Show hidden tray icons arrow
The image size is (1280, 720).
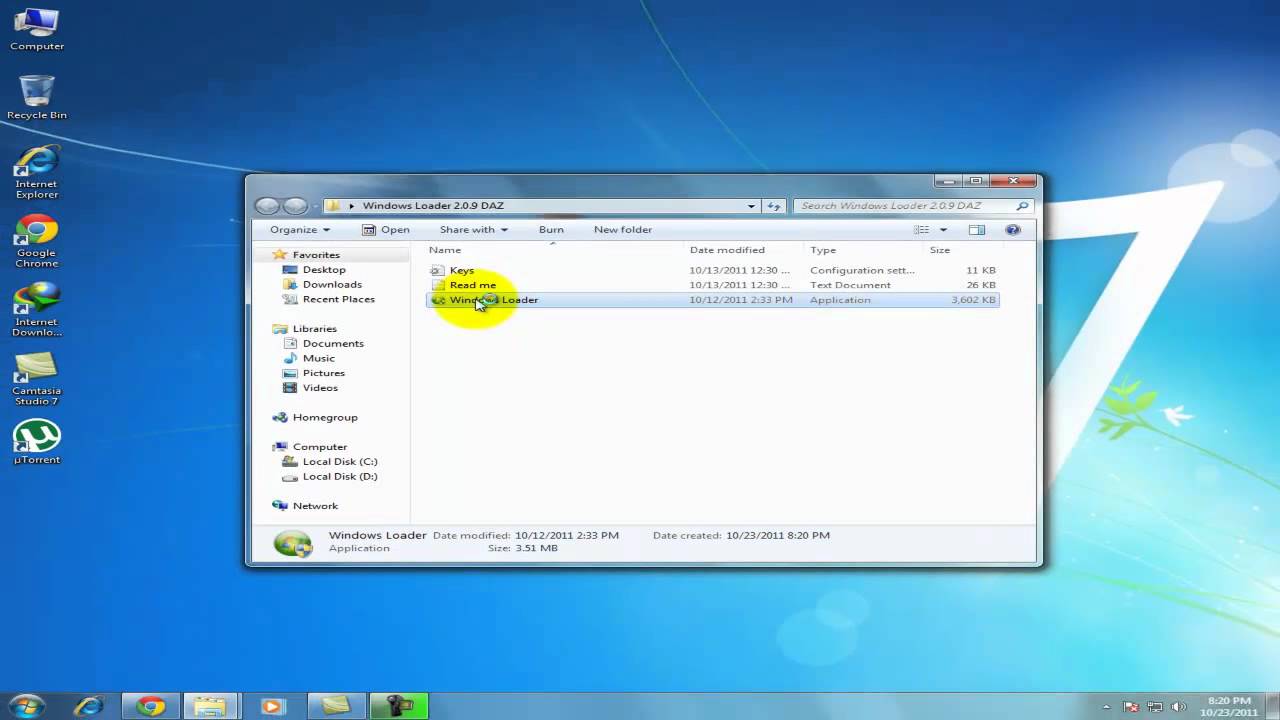click(x=1106, y=707)
